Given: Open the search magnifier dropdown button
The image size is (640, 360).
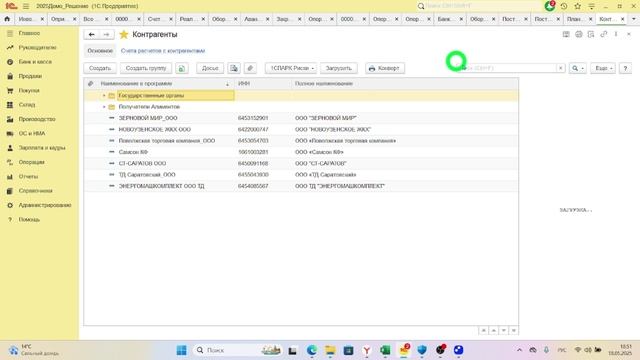Looking at the screenshot, I should tap(578, 68).
